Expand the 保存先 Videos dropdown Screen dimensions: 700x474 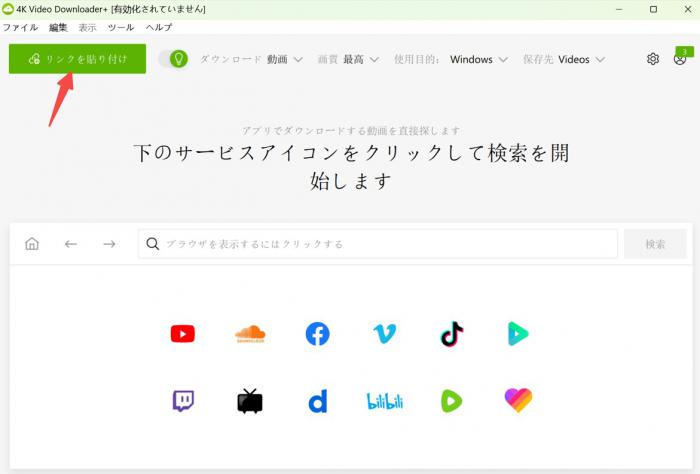pos(564,59)
